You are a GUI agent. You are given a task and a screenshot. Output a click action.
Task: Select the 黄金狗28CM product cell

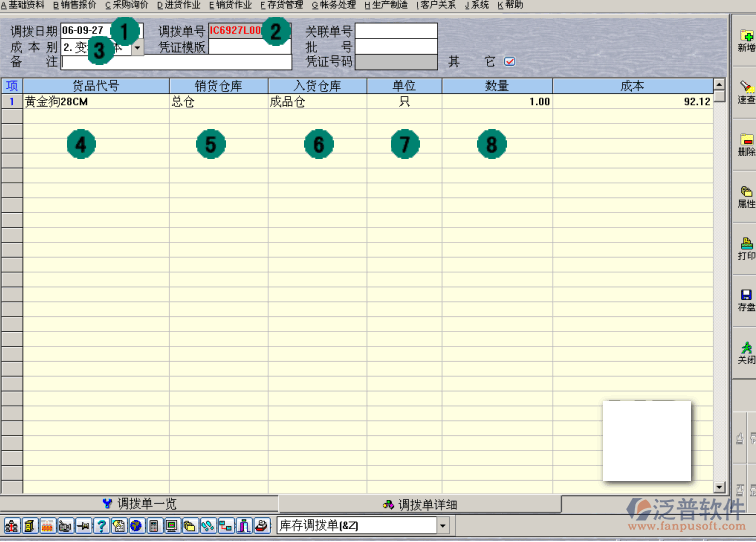click(95, 102)
